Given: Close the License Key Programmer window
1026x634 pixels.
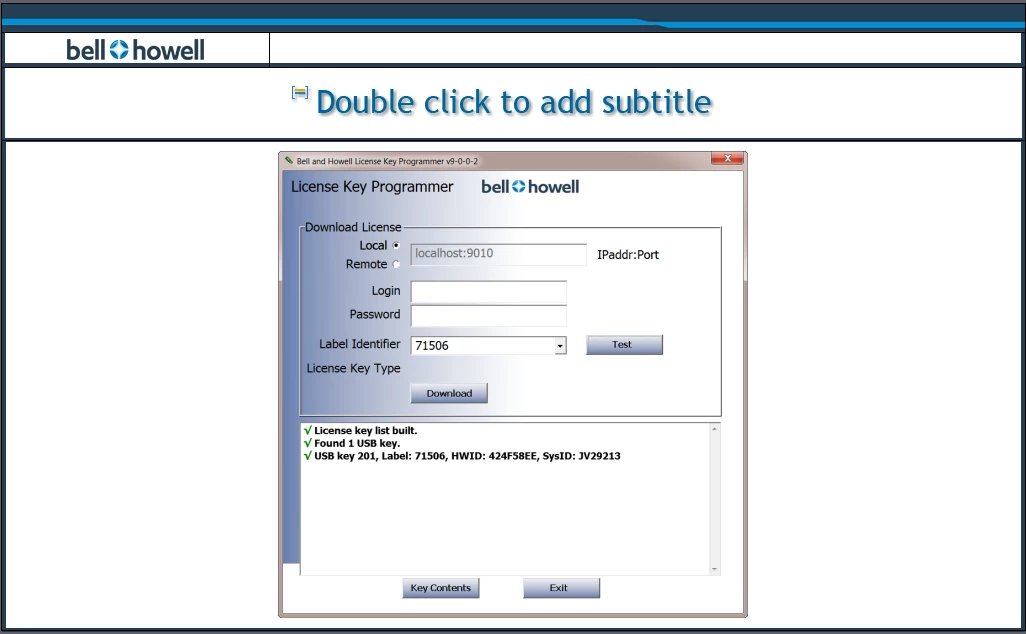Looking at the screenshot, I should (728, 158).
